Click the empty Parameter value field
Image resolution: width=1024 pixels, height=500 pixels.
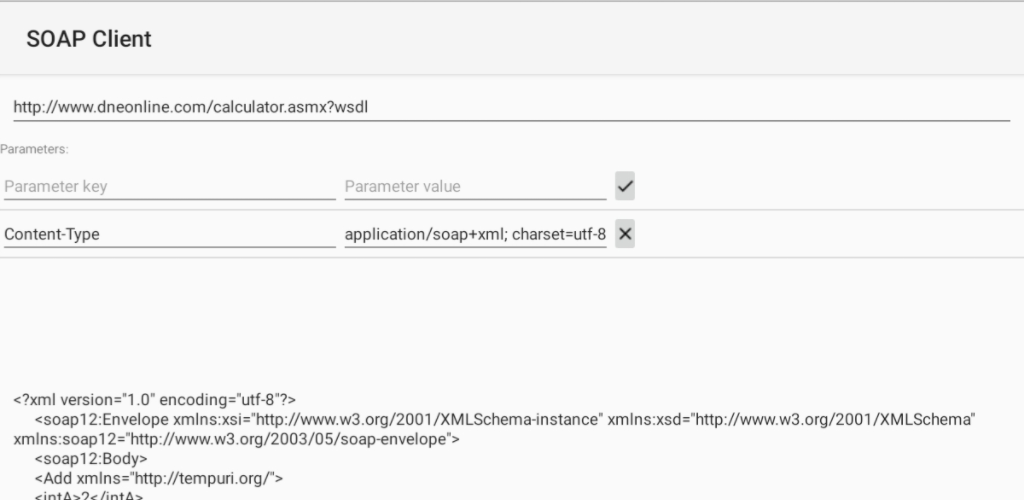[x=475, y=186]
